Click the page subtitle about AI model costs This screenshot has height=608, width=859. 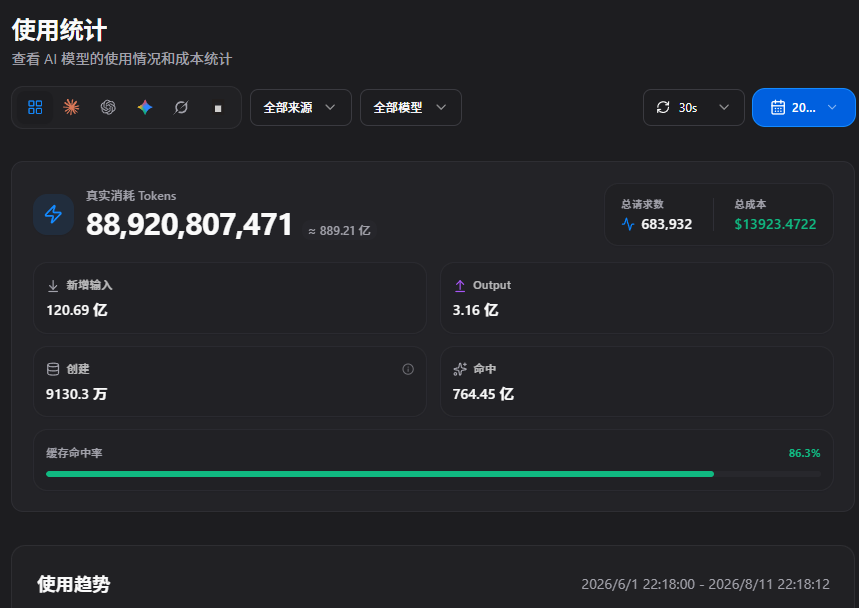tap(122, 59)
